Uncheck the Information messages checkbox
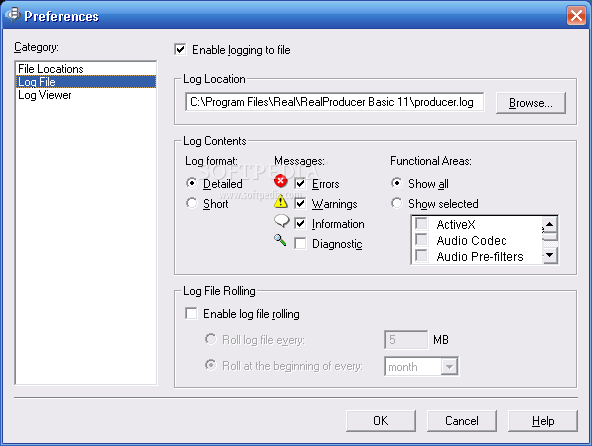Screen dimensions: 592x446 point(300,224)
